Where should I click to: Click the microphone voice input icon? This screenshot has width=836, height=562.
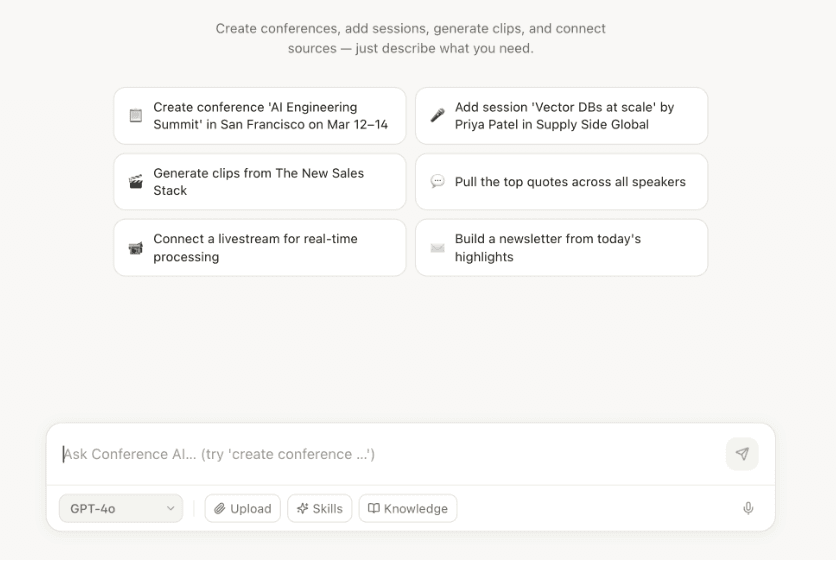tap(748, 508)
